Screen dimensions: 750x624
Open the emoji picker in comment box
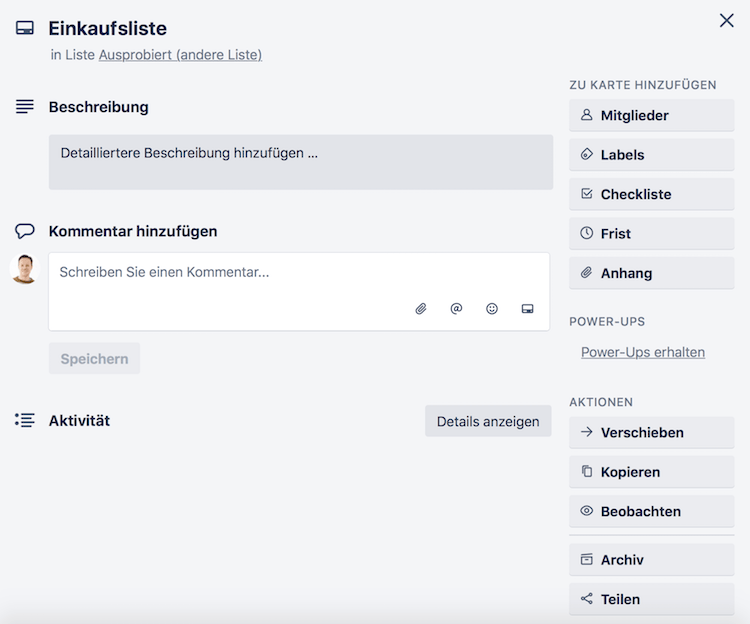tap(492, 309)
